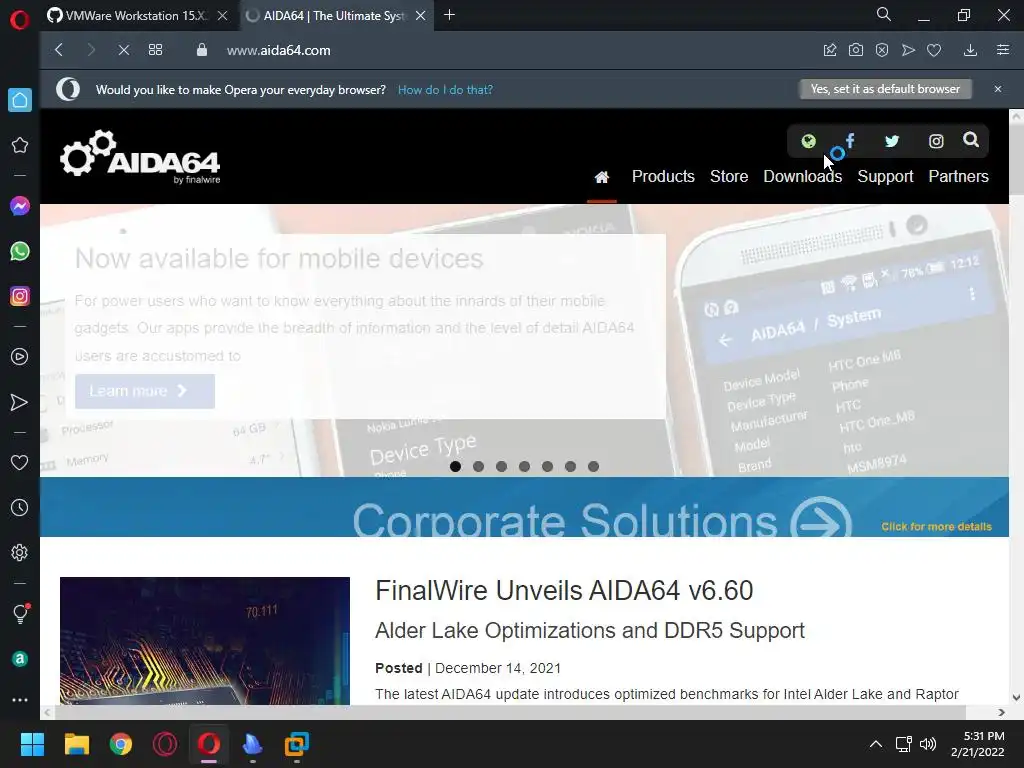The image size is (1024, 768).
Task: Open Speed Dial start page grid
Action: [155, 50]
